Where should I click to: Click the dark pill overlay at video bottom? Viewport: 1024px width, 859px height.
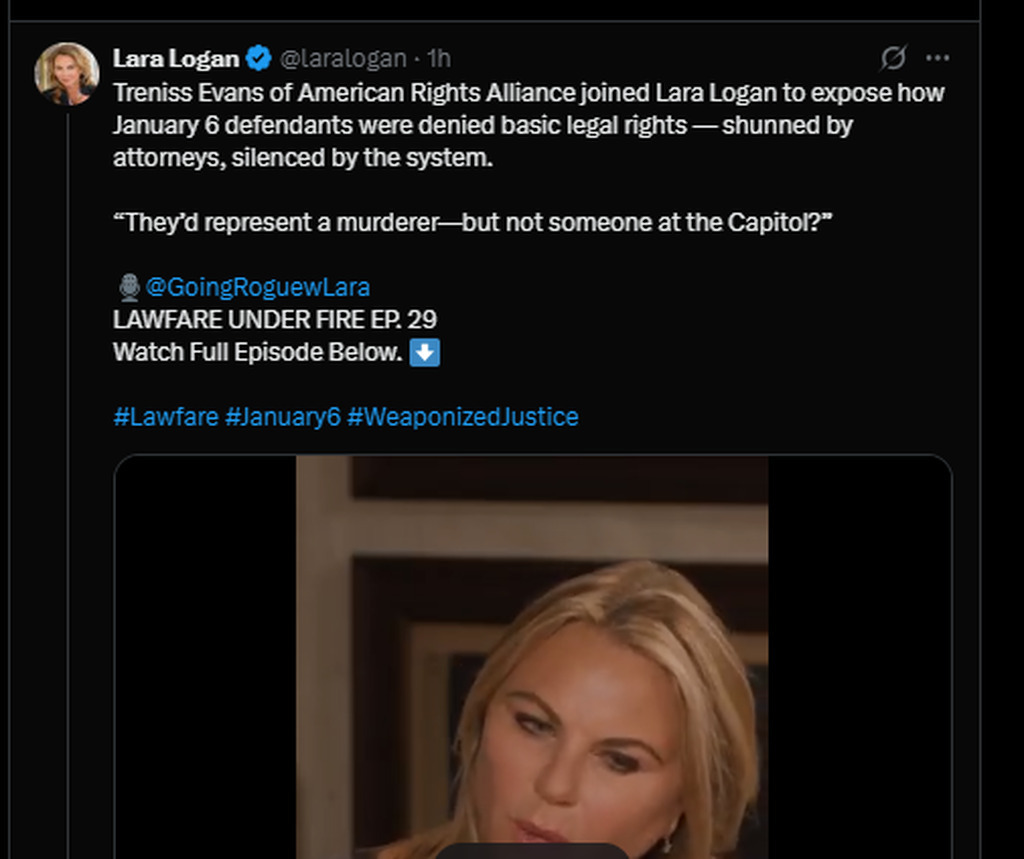pos(532,851)
